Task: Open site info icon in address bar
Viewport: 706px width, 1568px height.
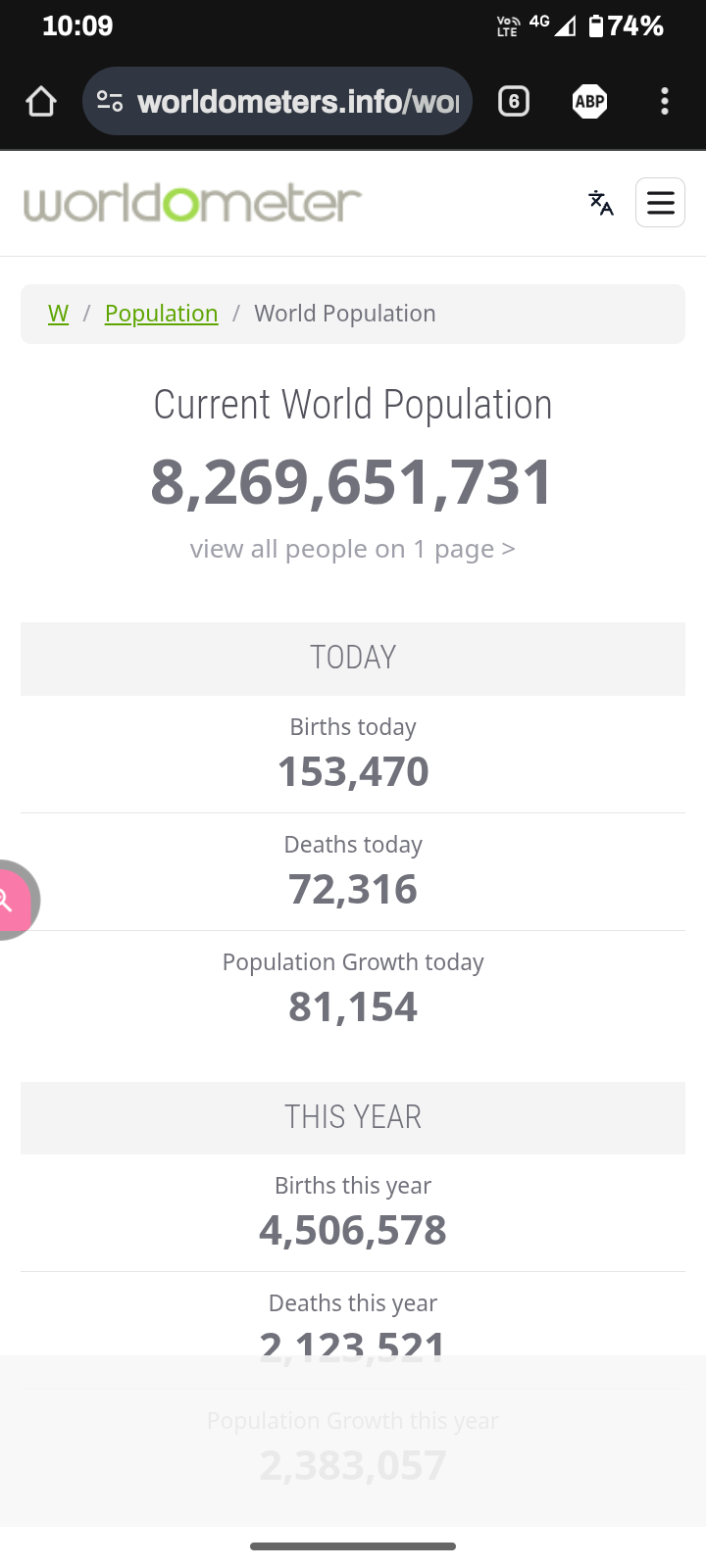Action: [x=110, y=101]
